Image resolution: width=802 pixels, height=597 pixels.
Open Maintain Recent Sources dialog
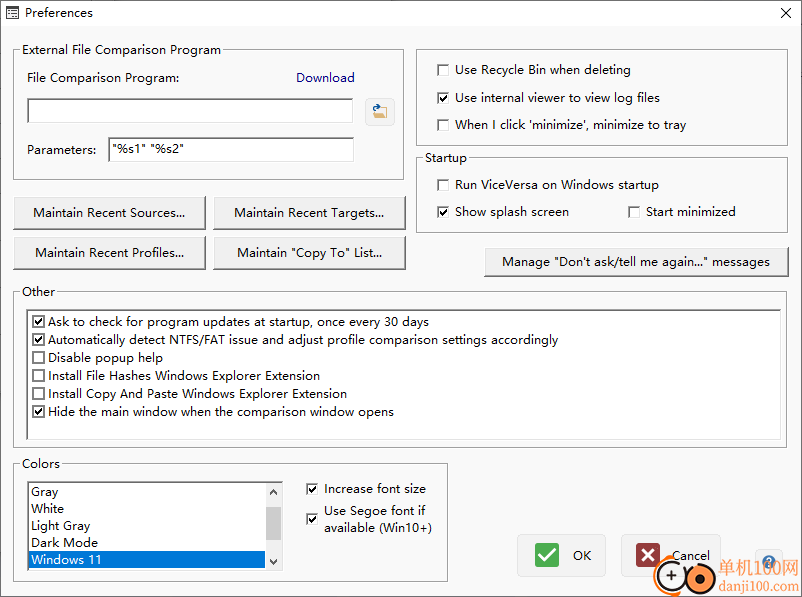coord(109,213)
